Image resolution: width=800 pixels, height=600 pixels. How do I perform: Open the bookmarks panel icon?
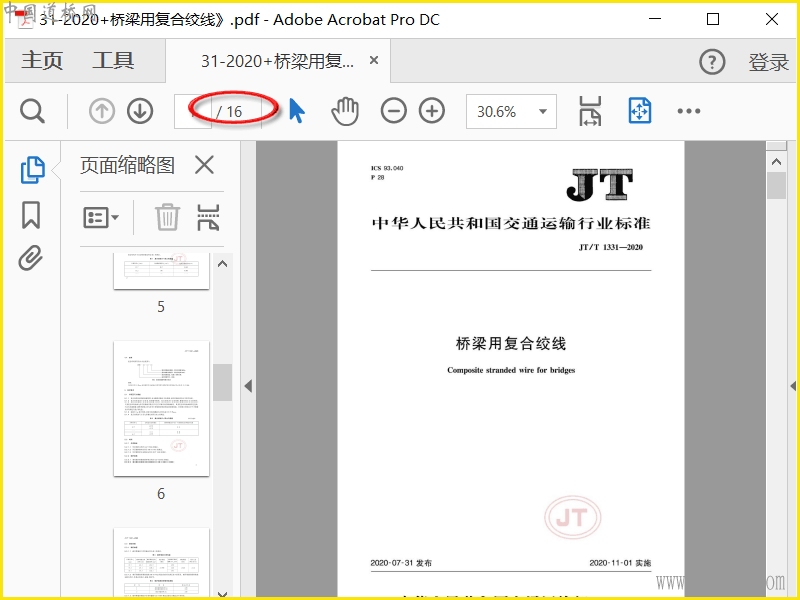(x=31, y=215)
